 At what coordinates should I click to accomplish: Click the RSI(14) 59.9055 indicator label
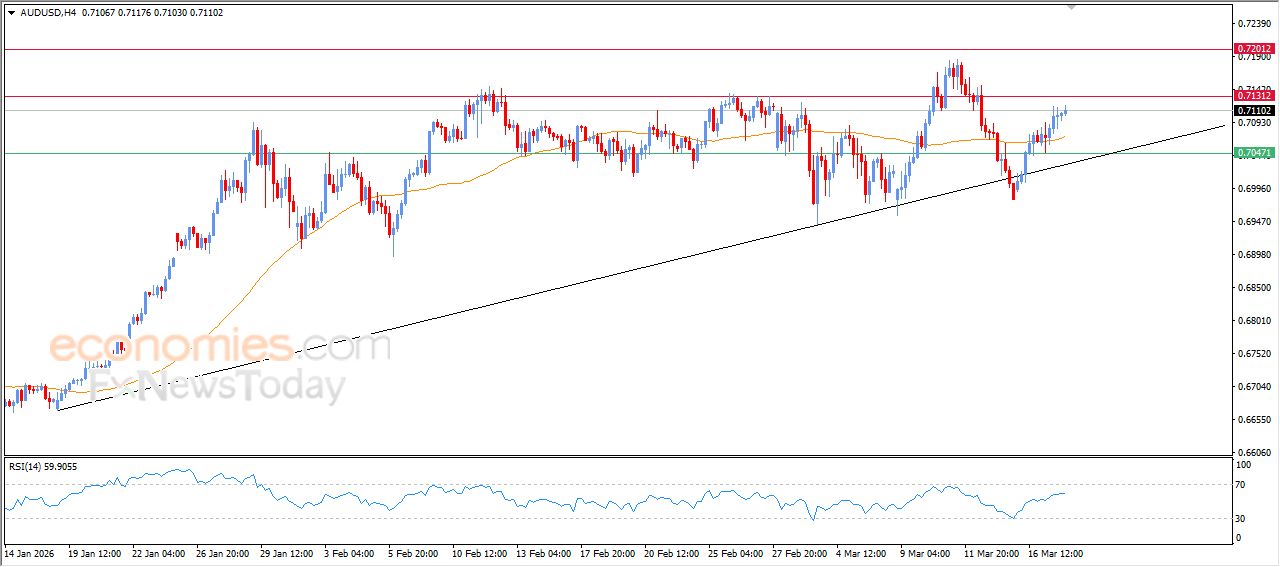pos(42,466)
